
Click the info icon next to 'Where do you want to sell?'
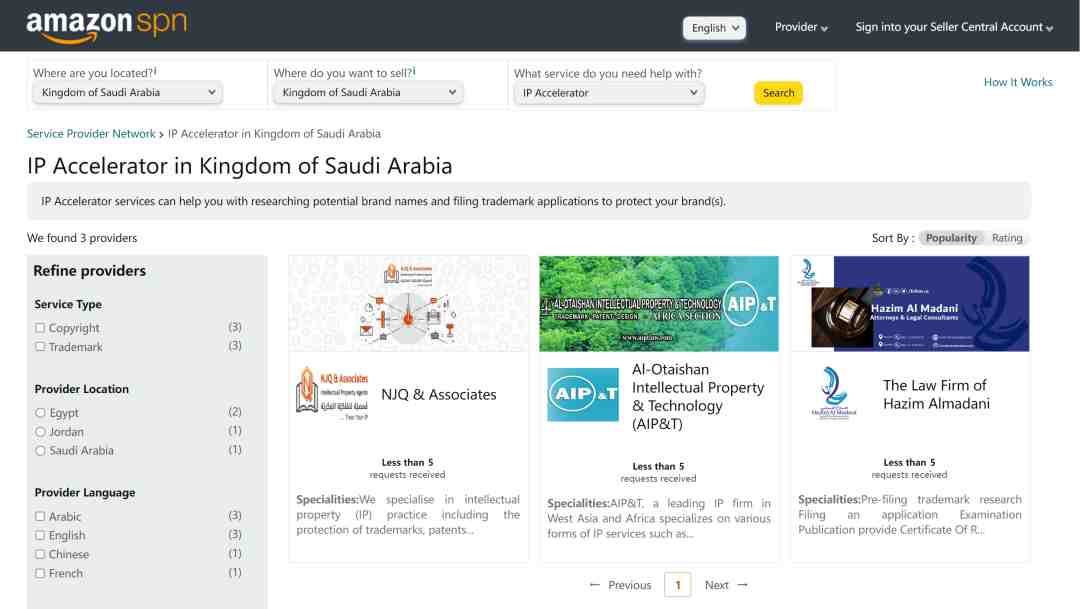tap(415, 70)
